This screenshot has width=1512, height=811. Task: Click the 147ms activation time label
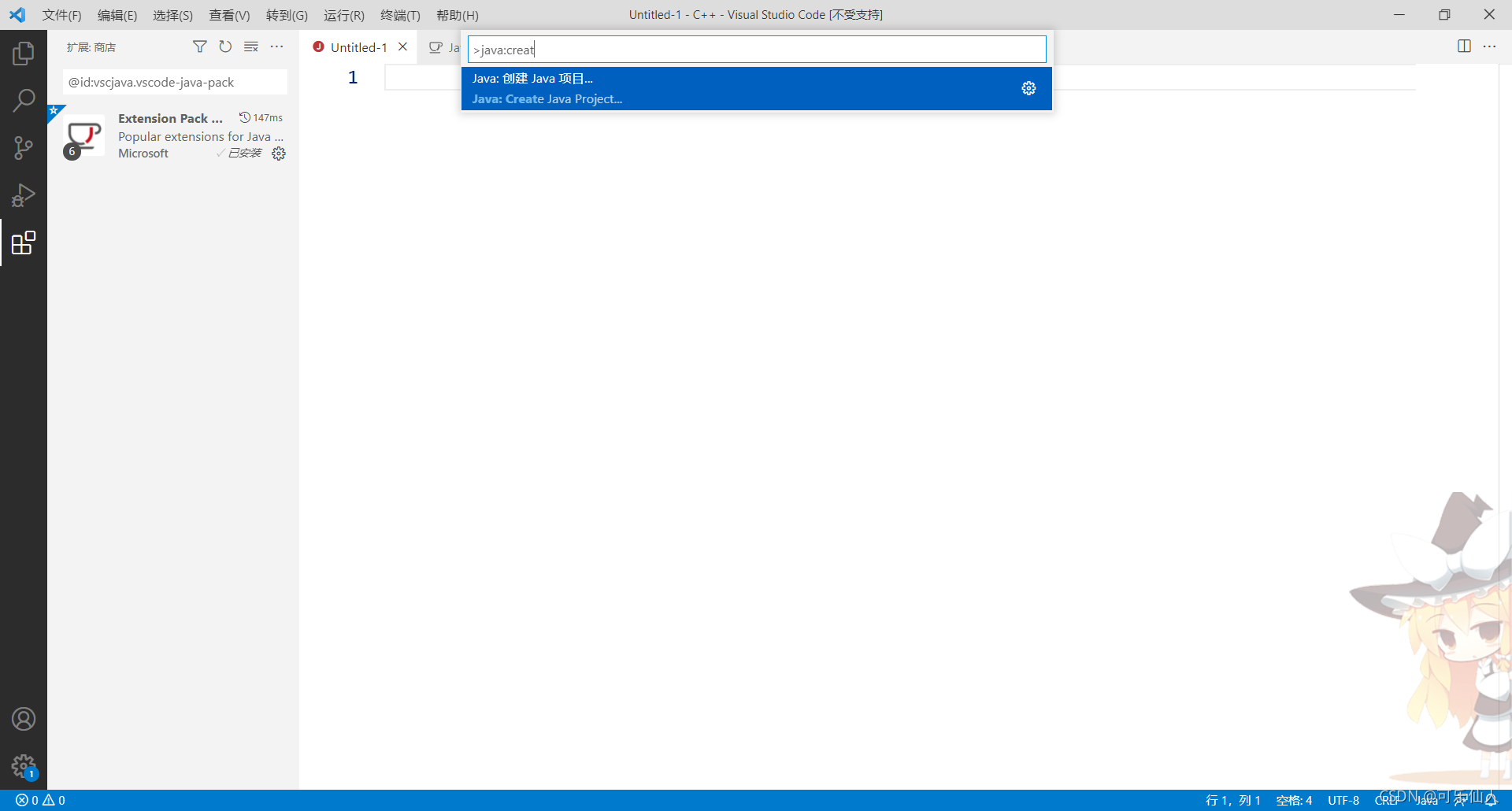click(x=261, y=117)
